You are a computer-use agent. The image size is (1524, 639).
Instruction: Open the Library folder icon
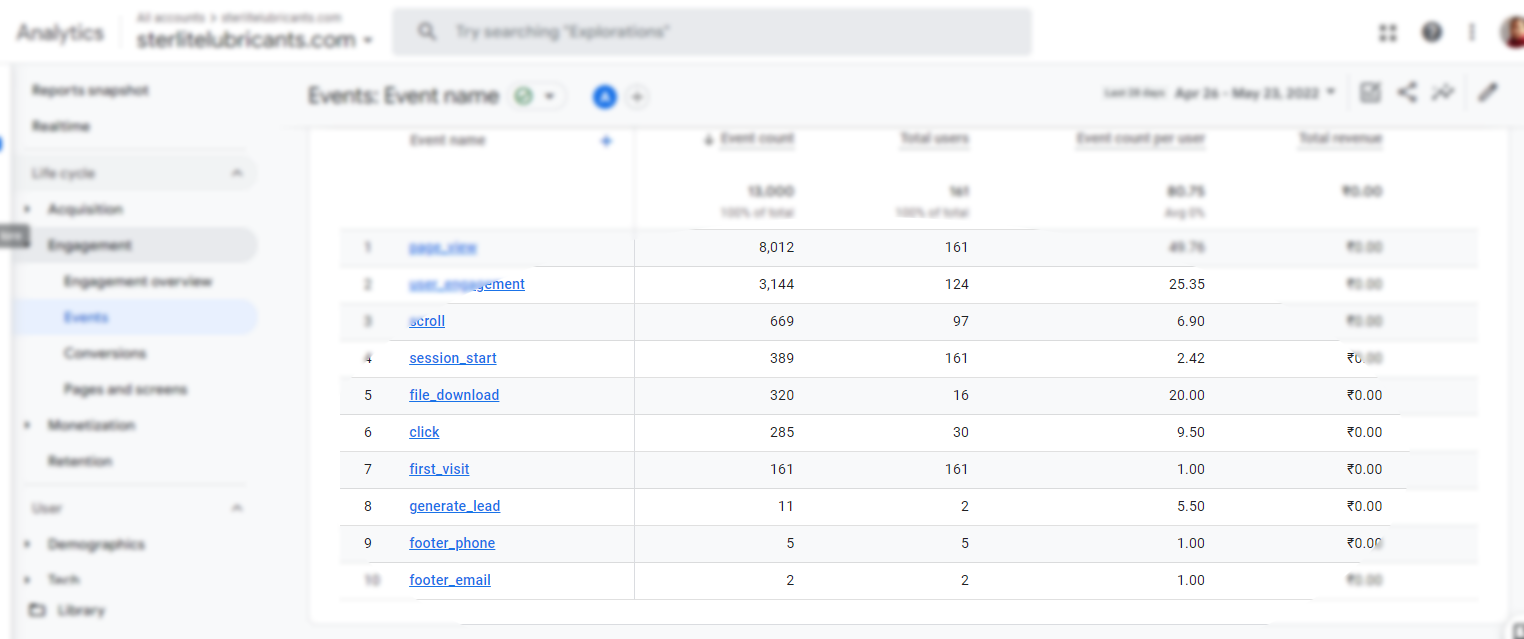tap(37, 610)
